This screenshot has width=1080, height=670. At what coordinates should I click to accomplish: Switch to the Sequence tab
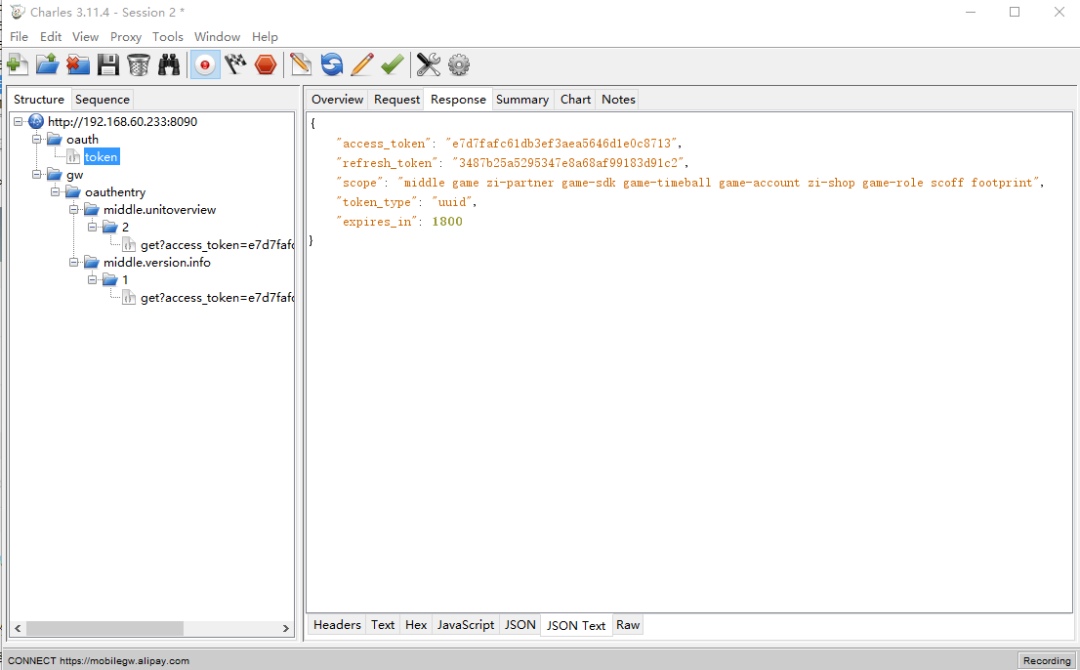[102, 99]
